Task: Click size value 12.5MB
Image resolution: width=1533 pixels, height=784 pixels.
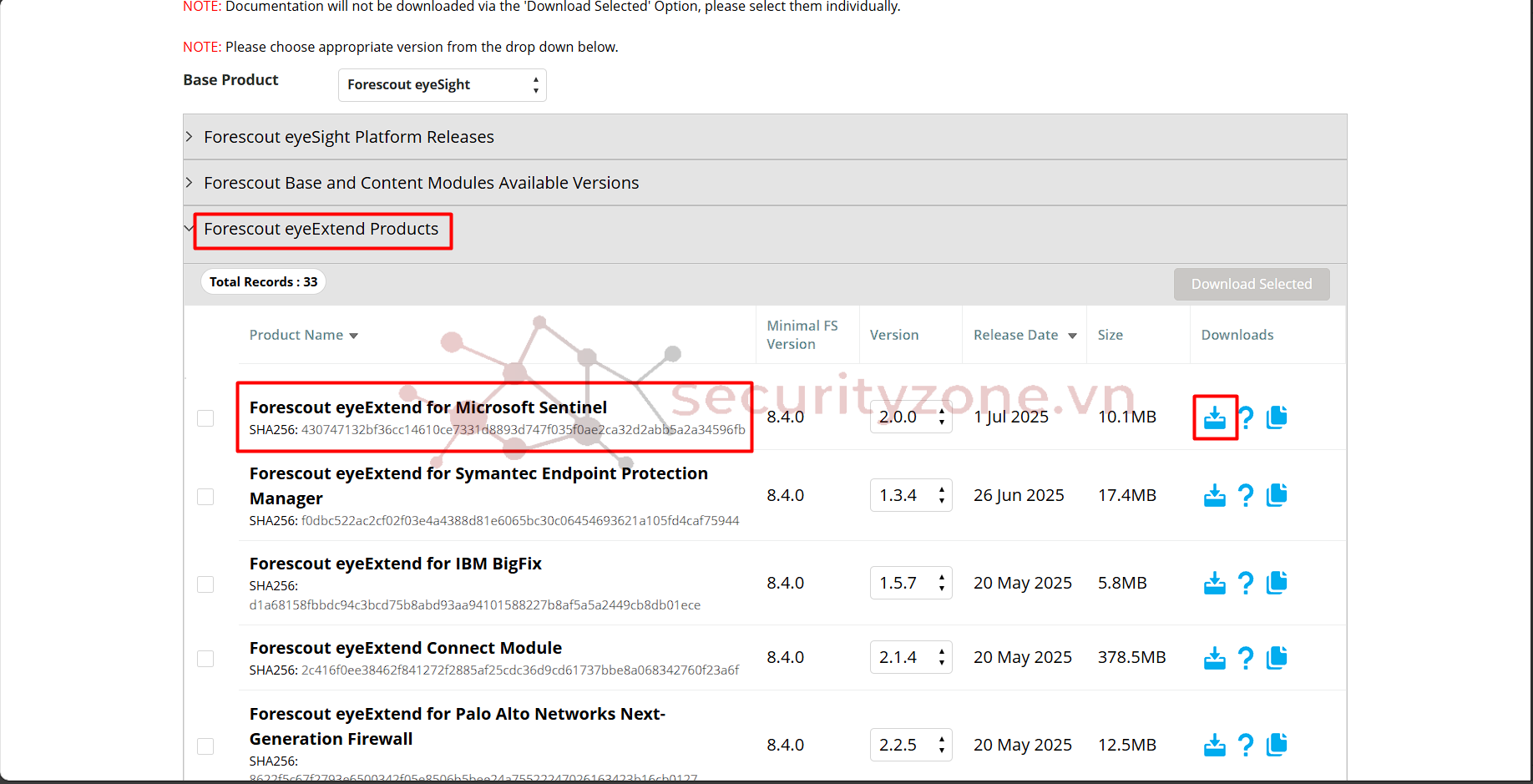Action: [1127, 745]
